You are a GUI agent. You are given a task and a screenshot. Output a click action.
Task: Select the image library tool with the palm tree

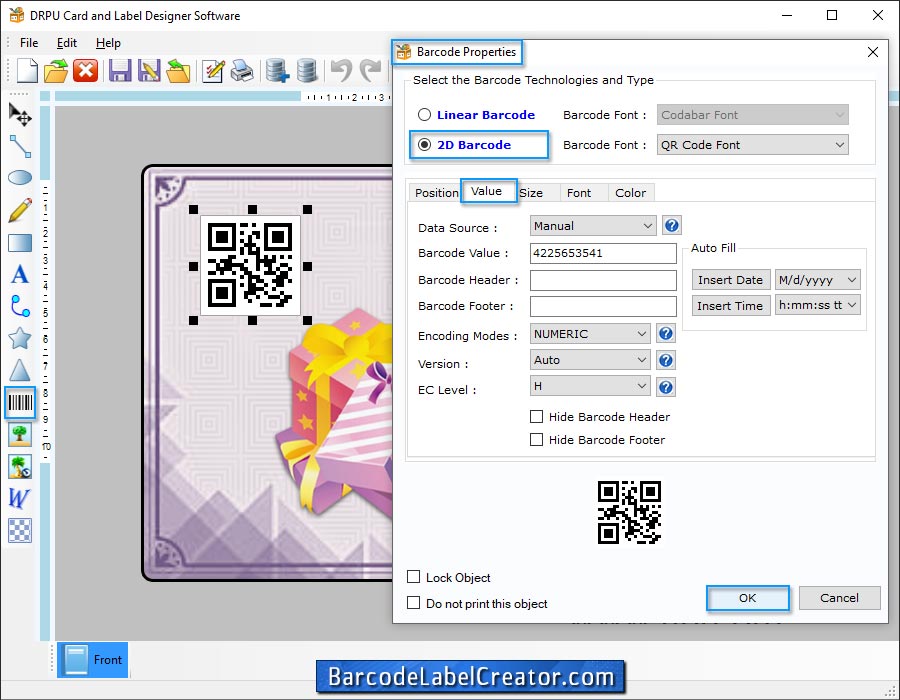(20, 467)
